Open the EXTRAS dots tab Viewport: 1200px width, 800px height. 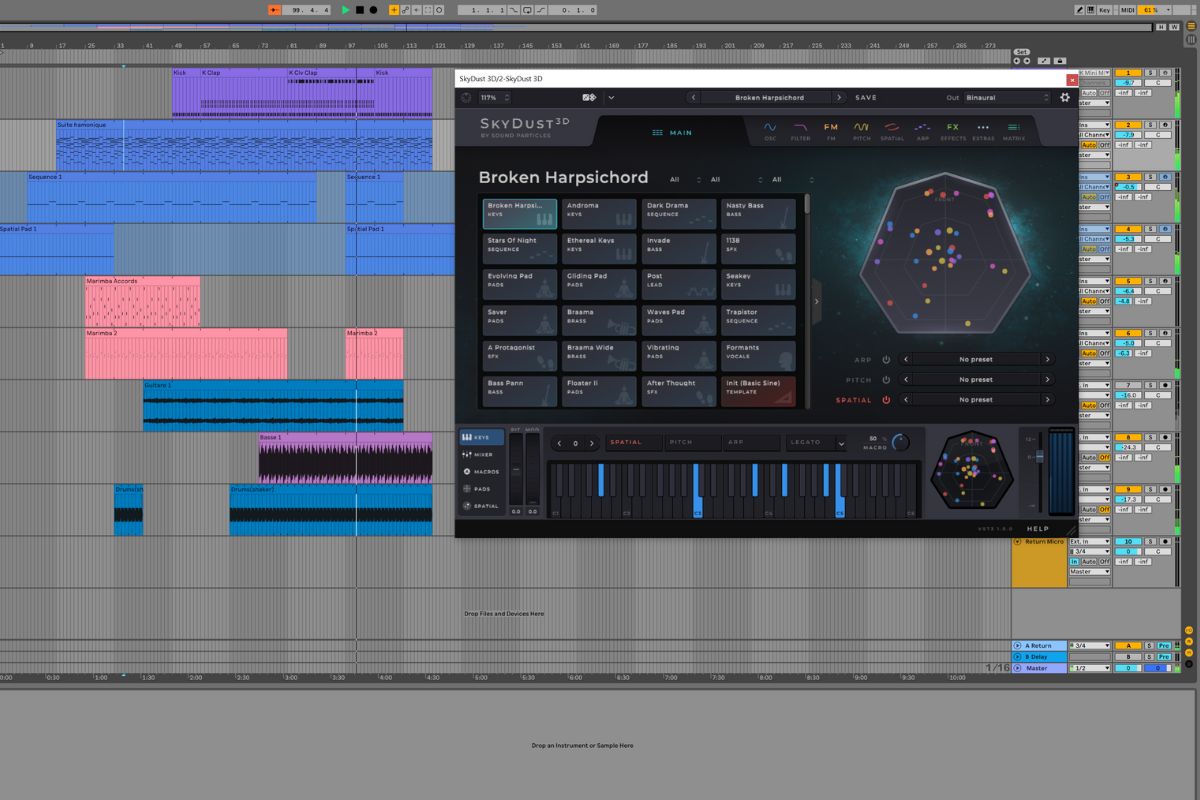click(983, 131)
